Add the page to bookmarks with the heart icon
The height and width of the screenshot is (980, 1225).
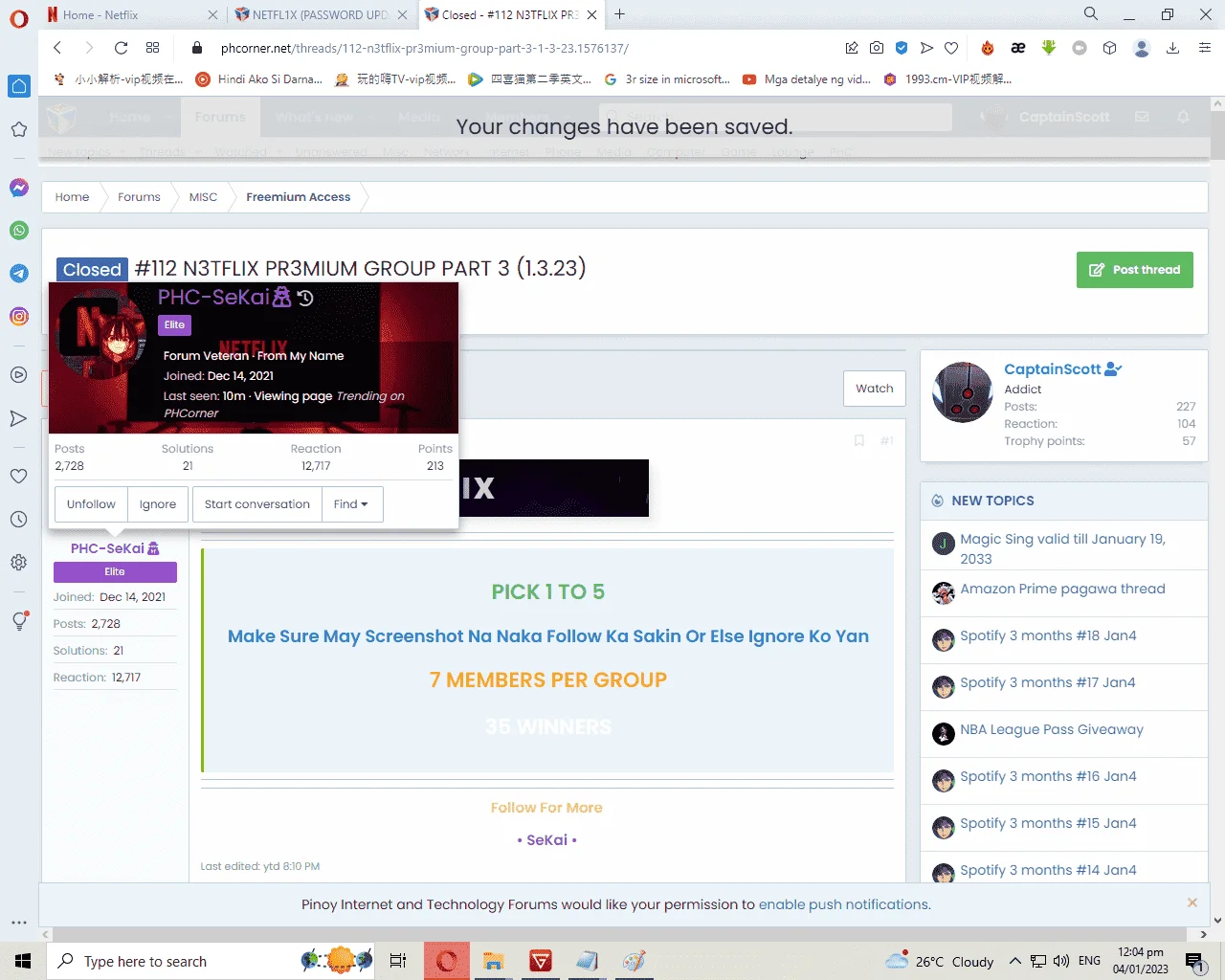tap(951, 48)
